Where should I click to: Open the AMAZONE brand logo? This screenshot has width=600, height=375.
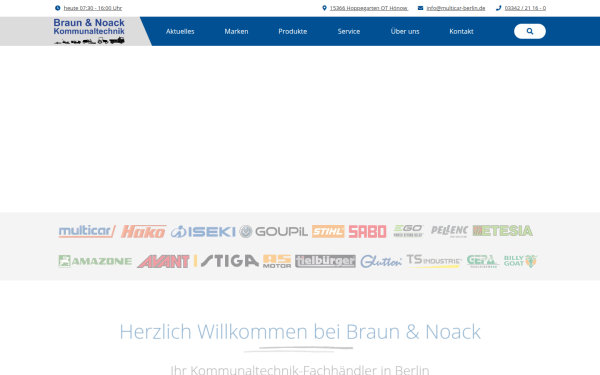coord(95,261)
